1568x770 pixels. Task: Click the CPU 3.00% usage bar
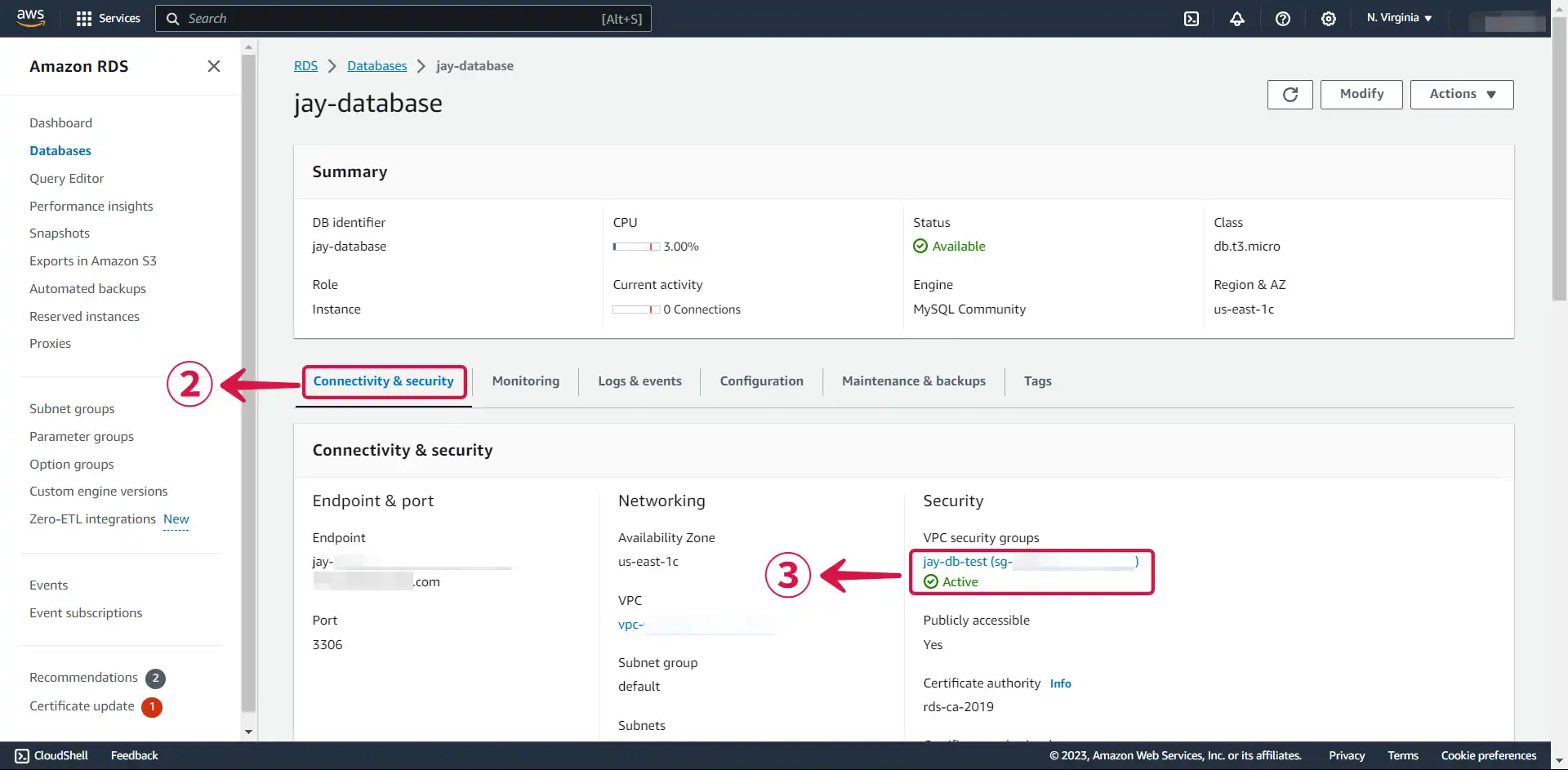pyautogui.click(x=636, y=247)
